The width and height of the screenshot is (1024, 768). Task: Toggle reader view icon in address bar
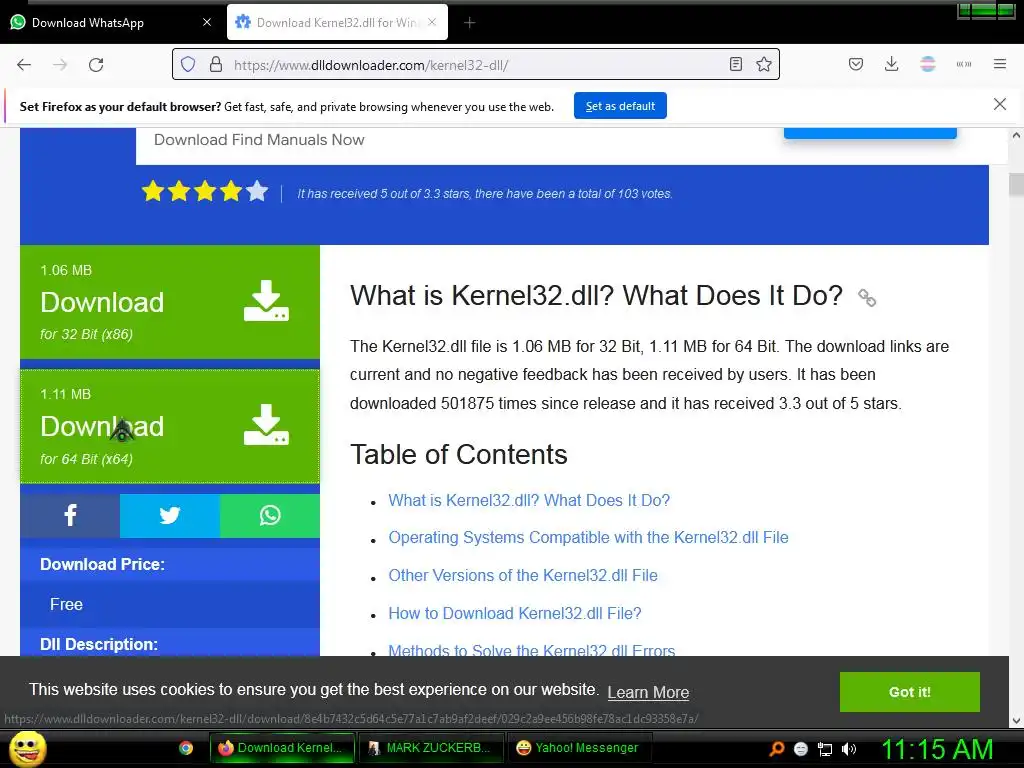click(735, 64)
